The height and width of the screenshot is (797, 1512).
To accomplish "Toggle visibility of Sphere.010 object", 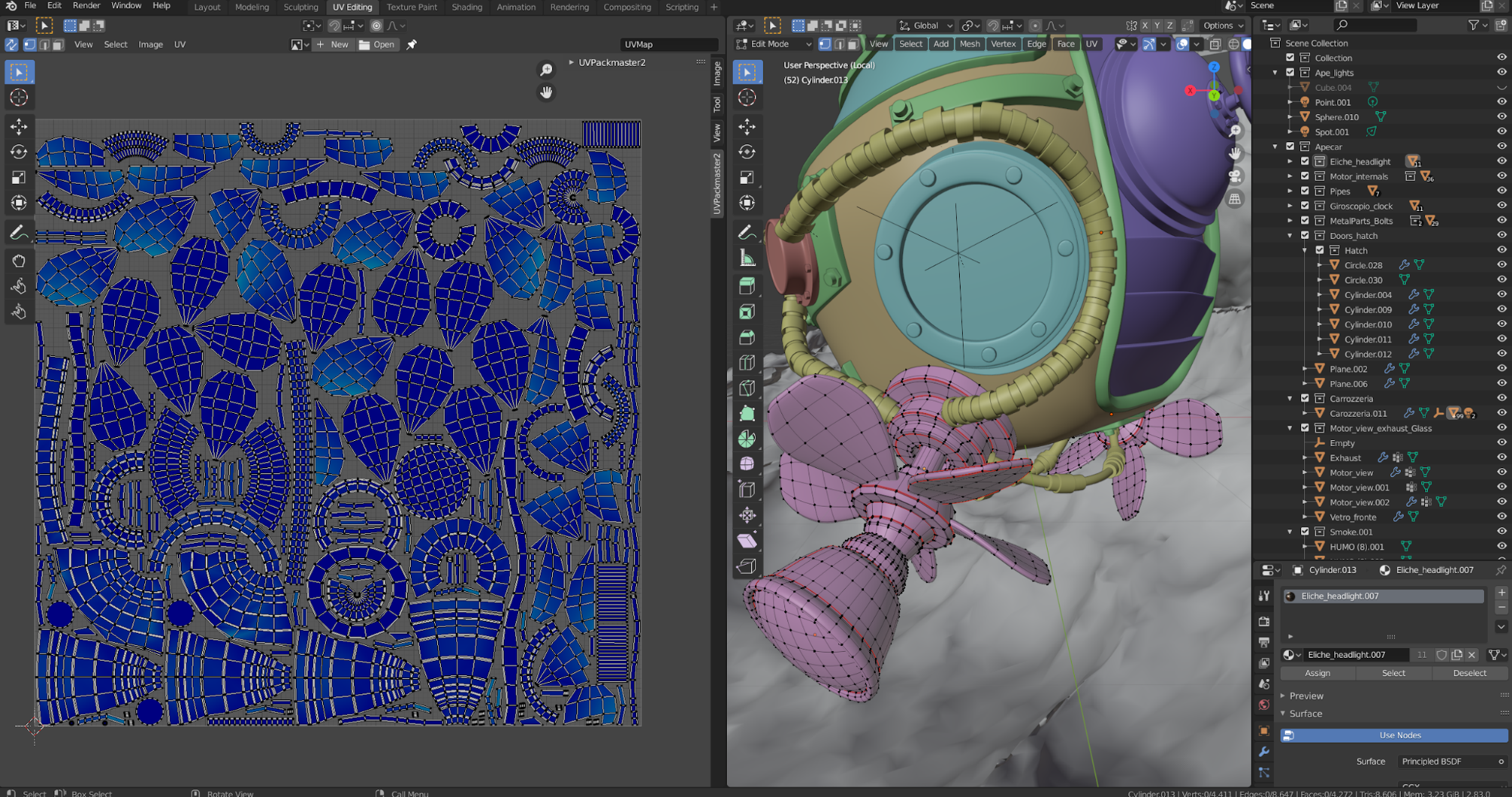I will click(1501, 117).
